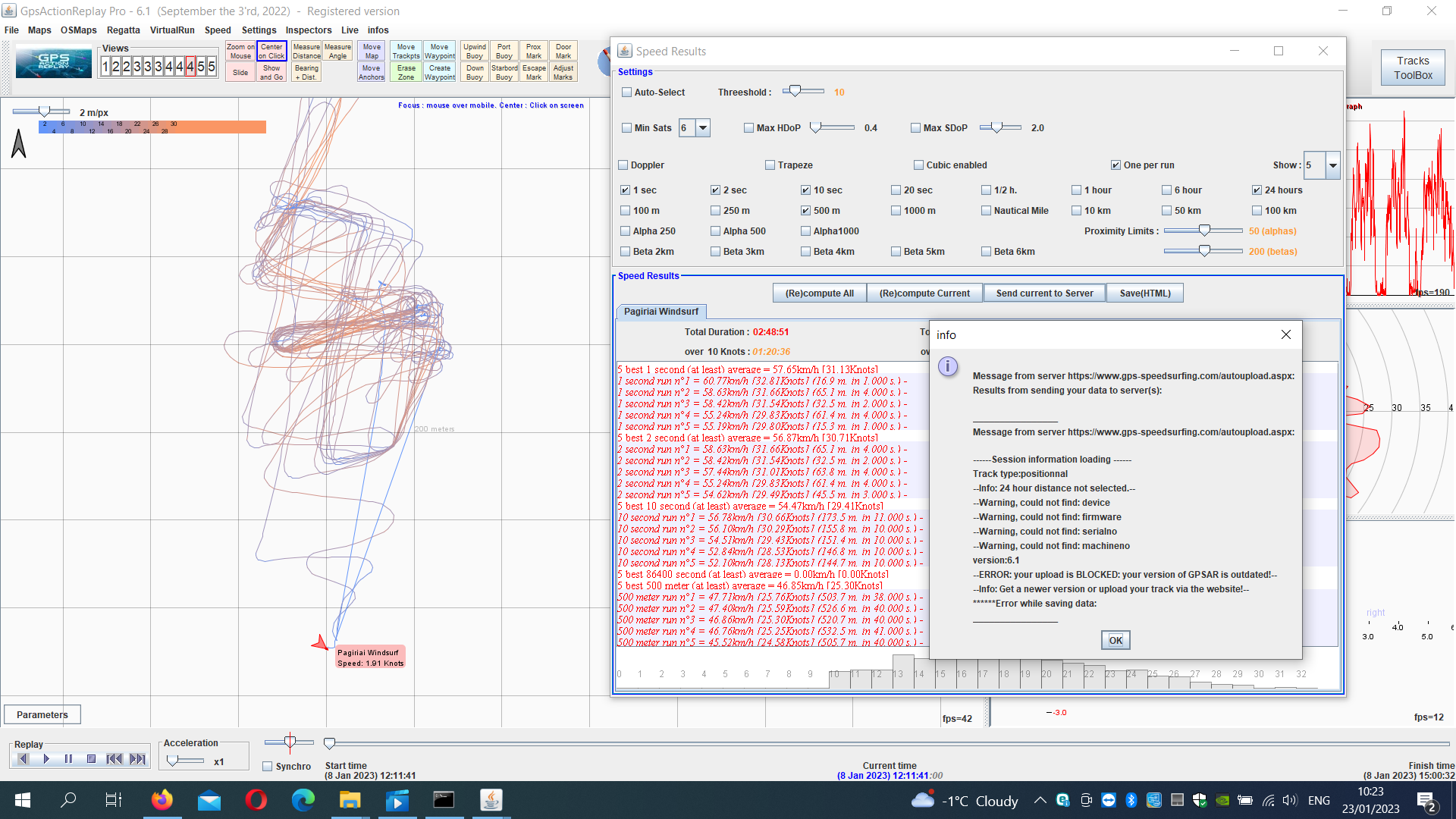This screenshot has height=819, width=1456.
Task: Open the Show count dropdown
Action: (1332, 165)
